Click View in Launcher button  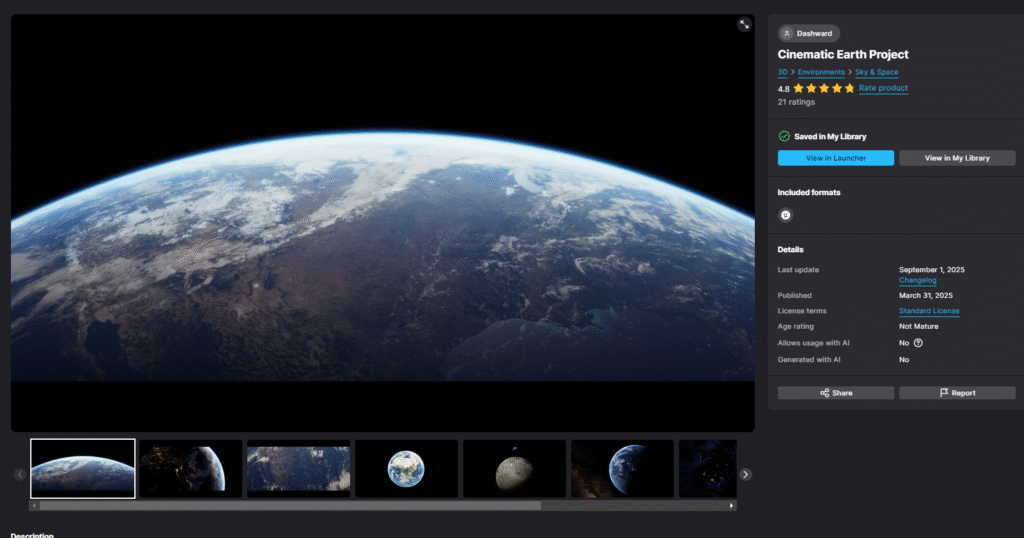[836, 158]
